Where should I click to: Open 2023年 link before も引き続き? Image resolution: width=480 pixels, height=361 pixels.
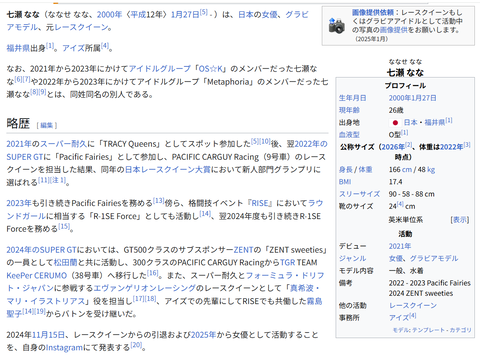(x=19, y=203)
